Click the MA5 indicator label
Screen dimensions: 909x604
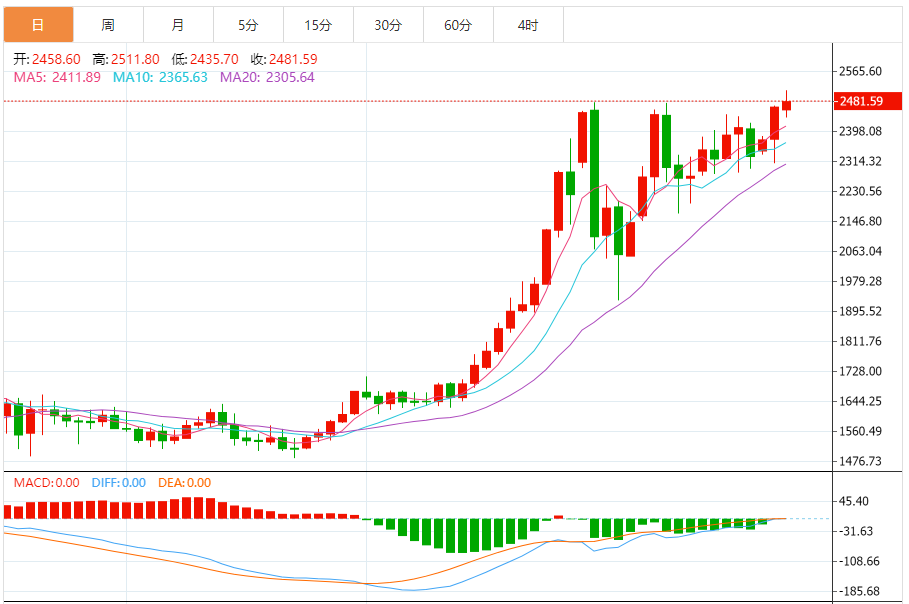(57, 77)
